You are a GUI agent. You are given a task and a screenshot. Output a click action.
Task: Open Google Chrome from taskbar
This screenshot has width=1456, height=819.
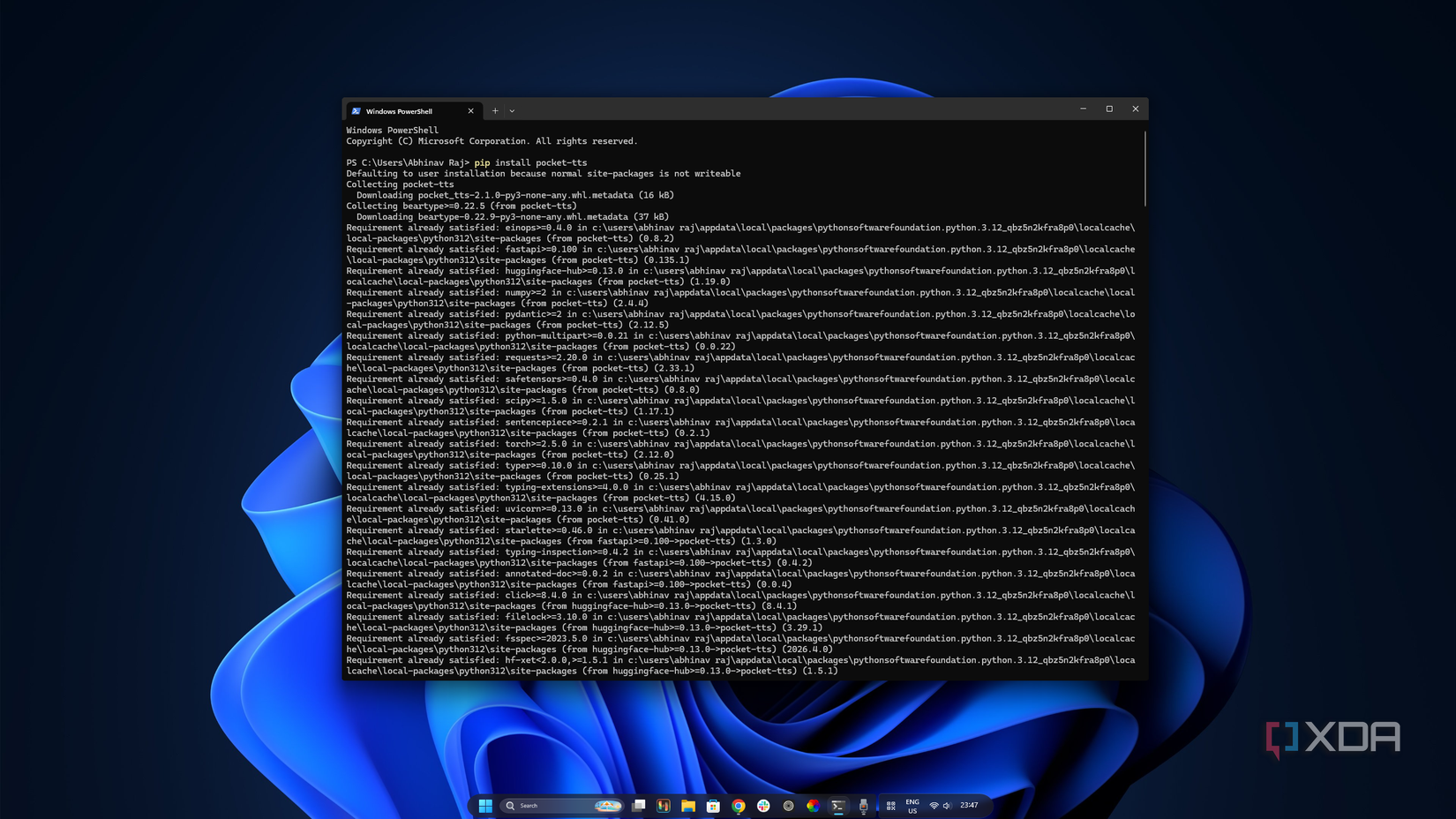coord(739,806)
